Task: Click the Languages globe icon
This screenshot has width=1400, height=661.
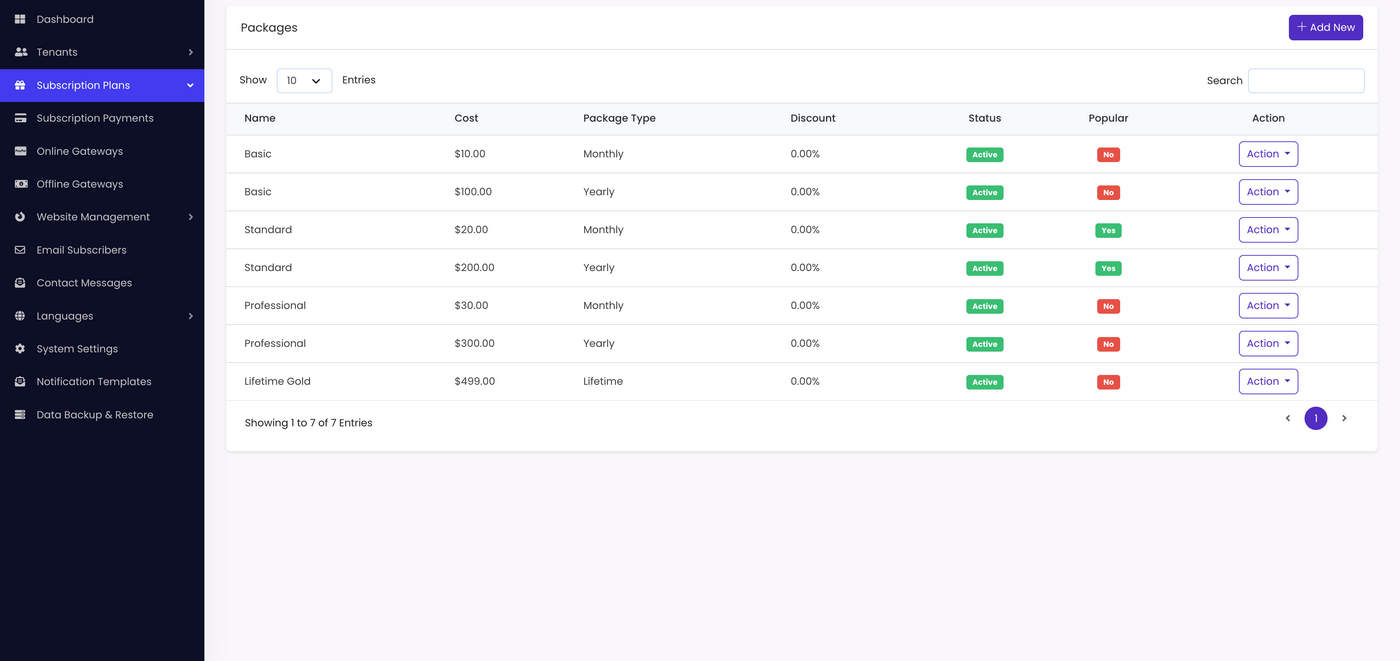Action: [x=20, y=316]
